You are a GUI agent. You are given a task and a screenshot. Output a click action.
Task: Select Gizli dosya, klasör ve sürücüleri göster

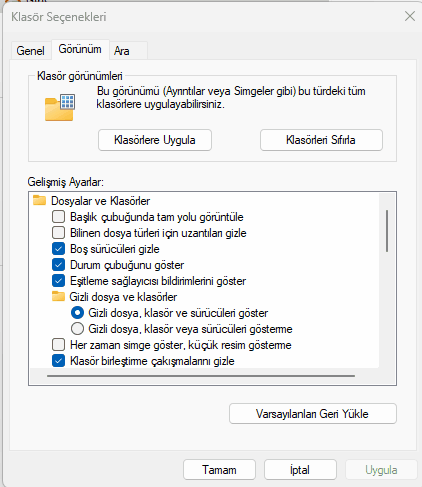77,313
